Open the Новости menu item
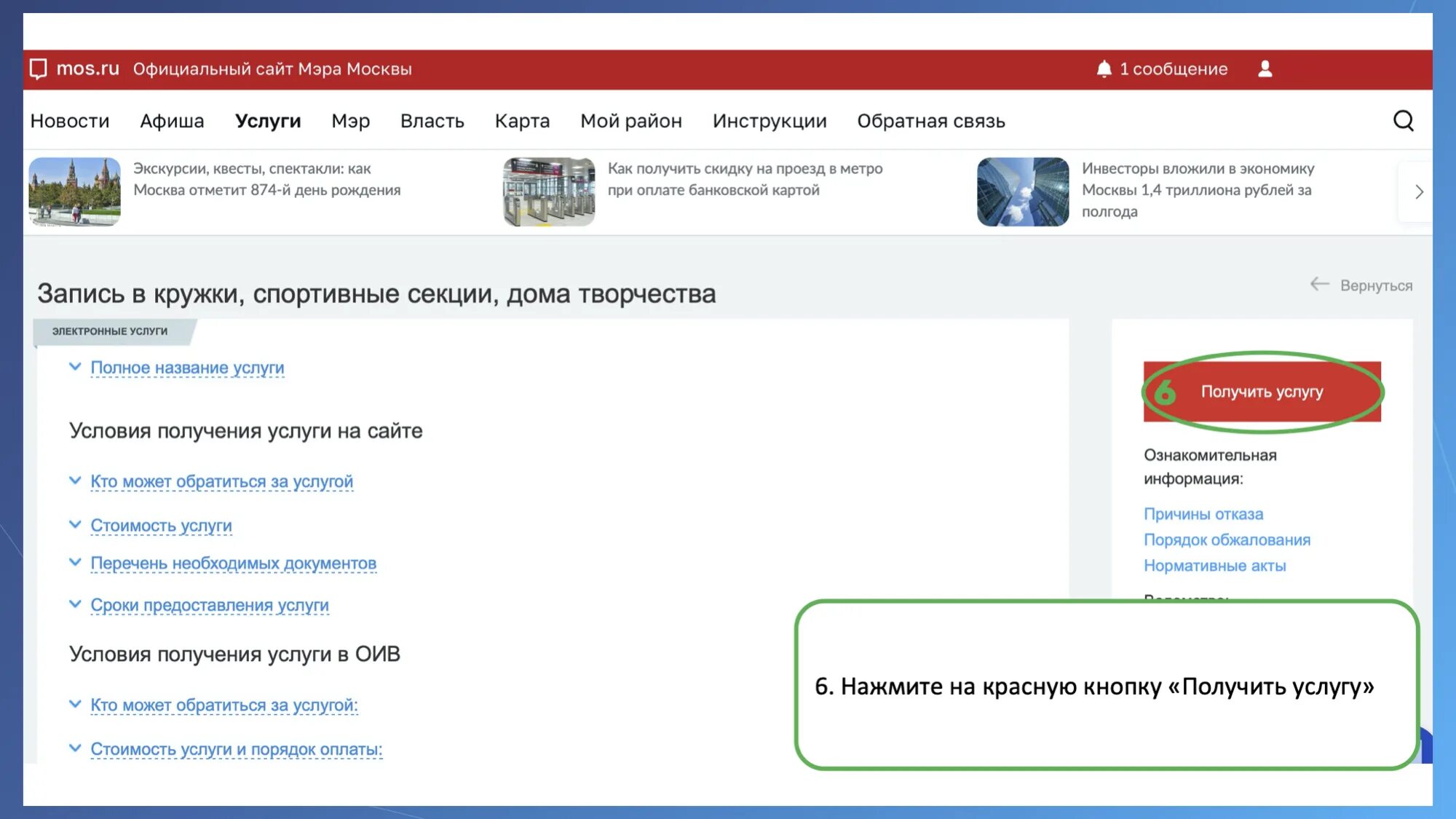 coord(70,121)
